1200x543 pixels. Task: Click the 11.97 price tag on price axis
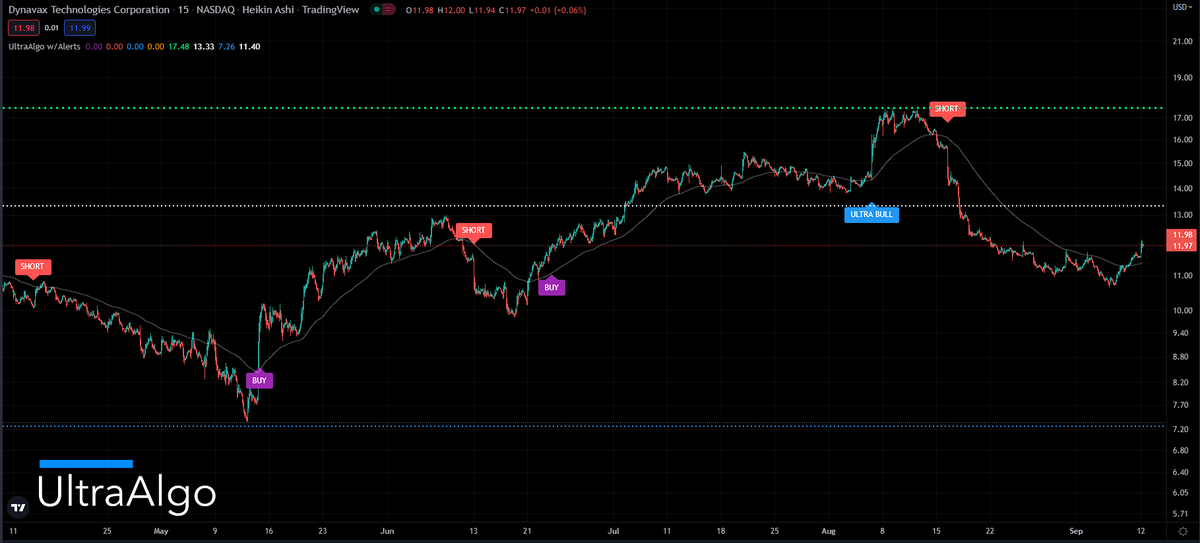point(1181,246)
